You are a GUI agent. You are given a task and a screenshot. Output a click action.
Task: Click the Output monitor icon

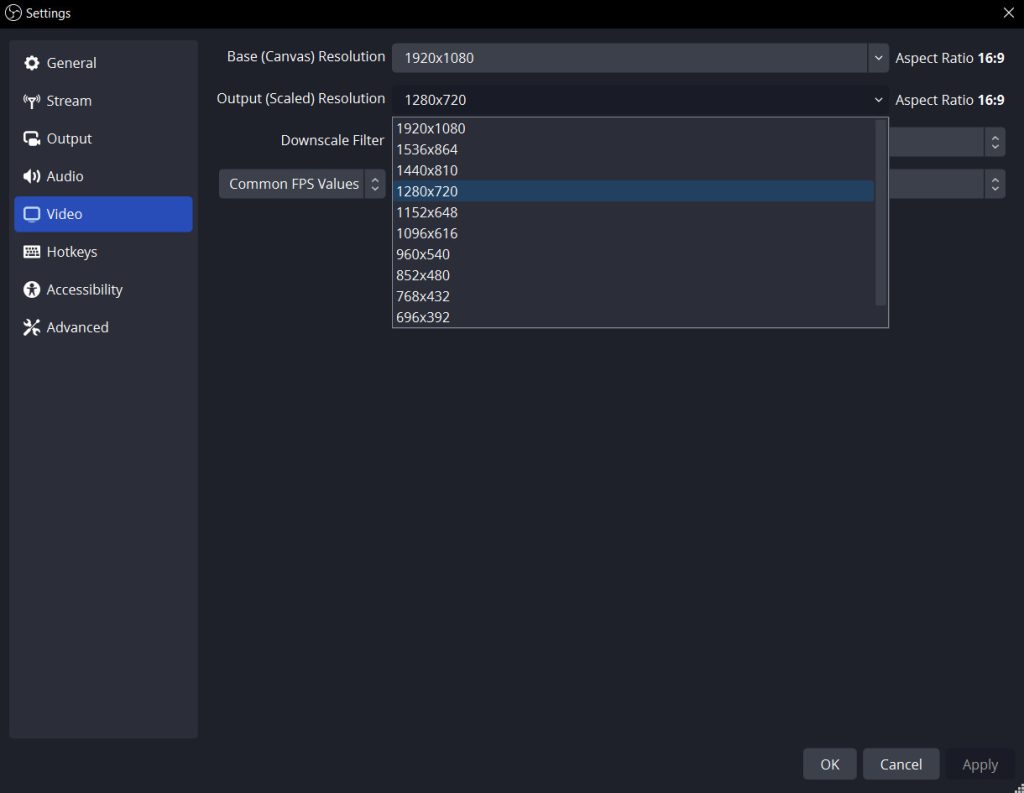coord(31,139)
